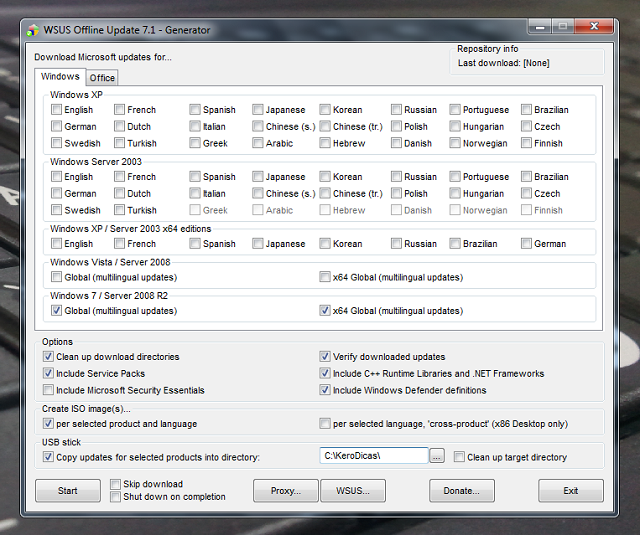Image resolution: width=640 pixels, height=535 pixels.
Task: Enable Shut down on completion
Action: click(116, 497)
